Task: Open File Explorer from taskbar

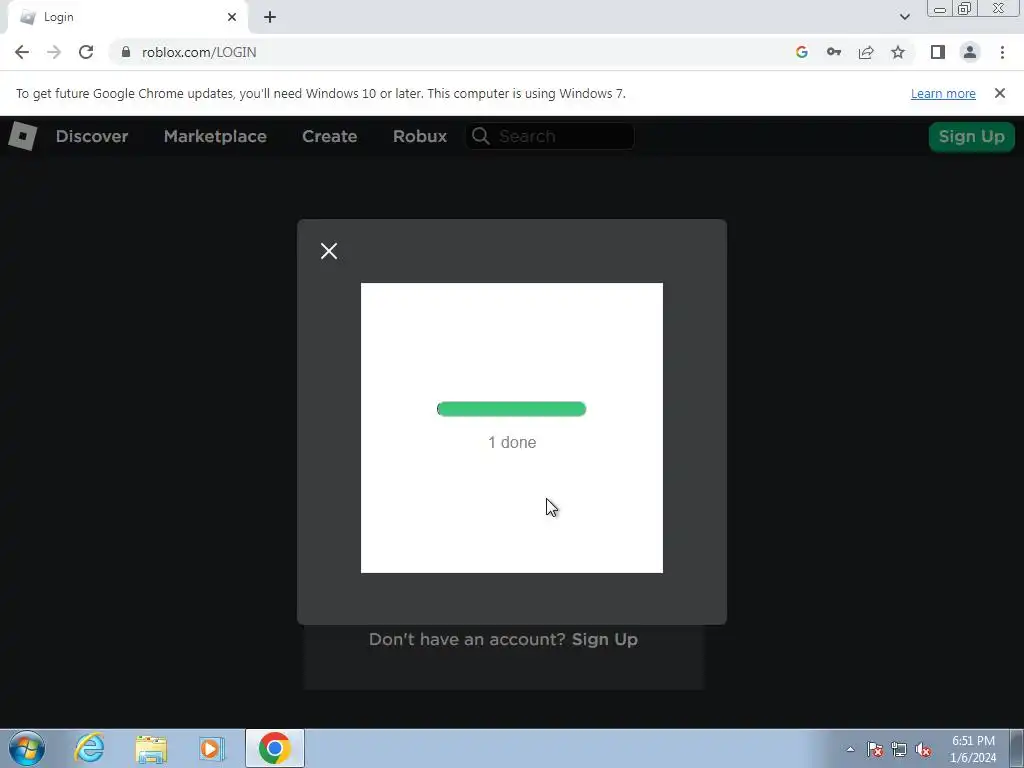Action: (x=151, y=748)
